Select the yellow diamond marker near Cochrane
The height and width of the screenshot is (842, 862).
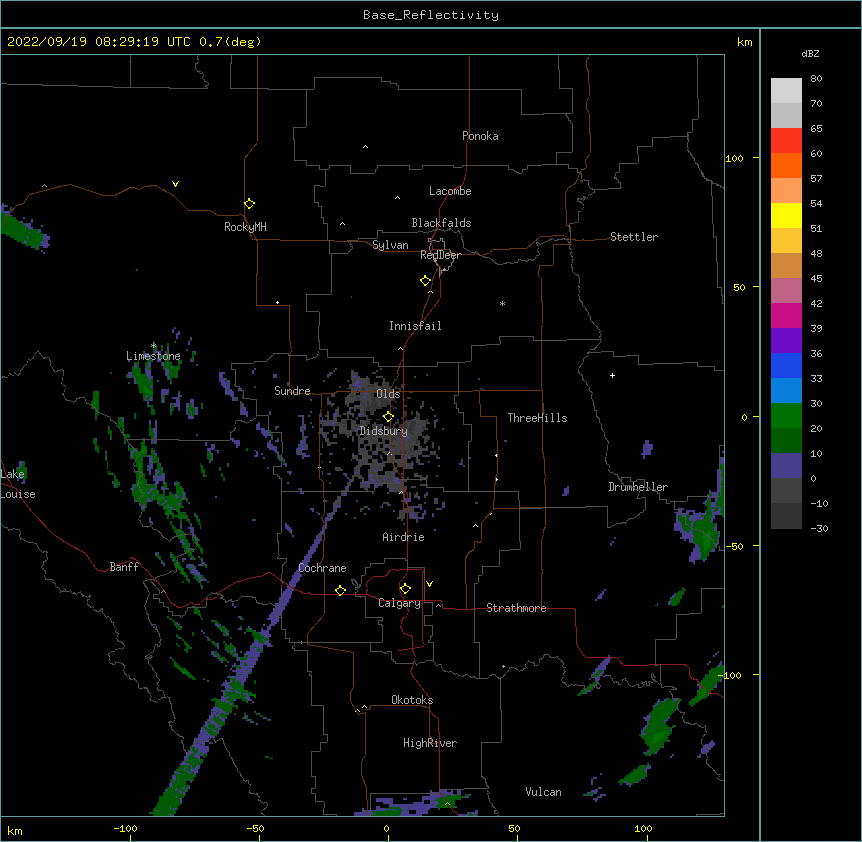pos(340,590)
